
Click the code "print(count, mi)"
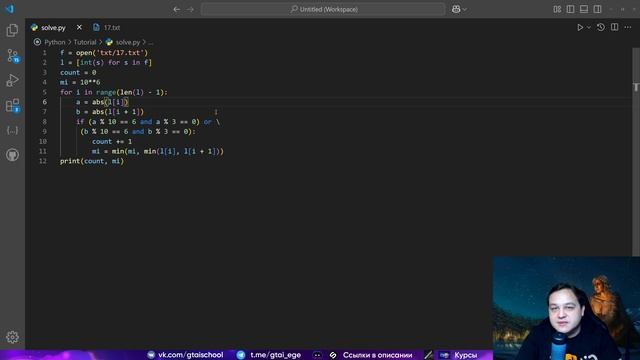pos(92,161)
